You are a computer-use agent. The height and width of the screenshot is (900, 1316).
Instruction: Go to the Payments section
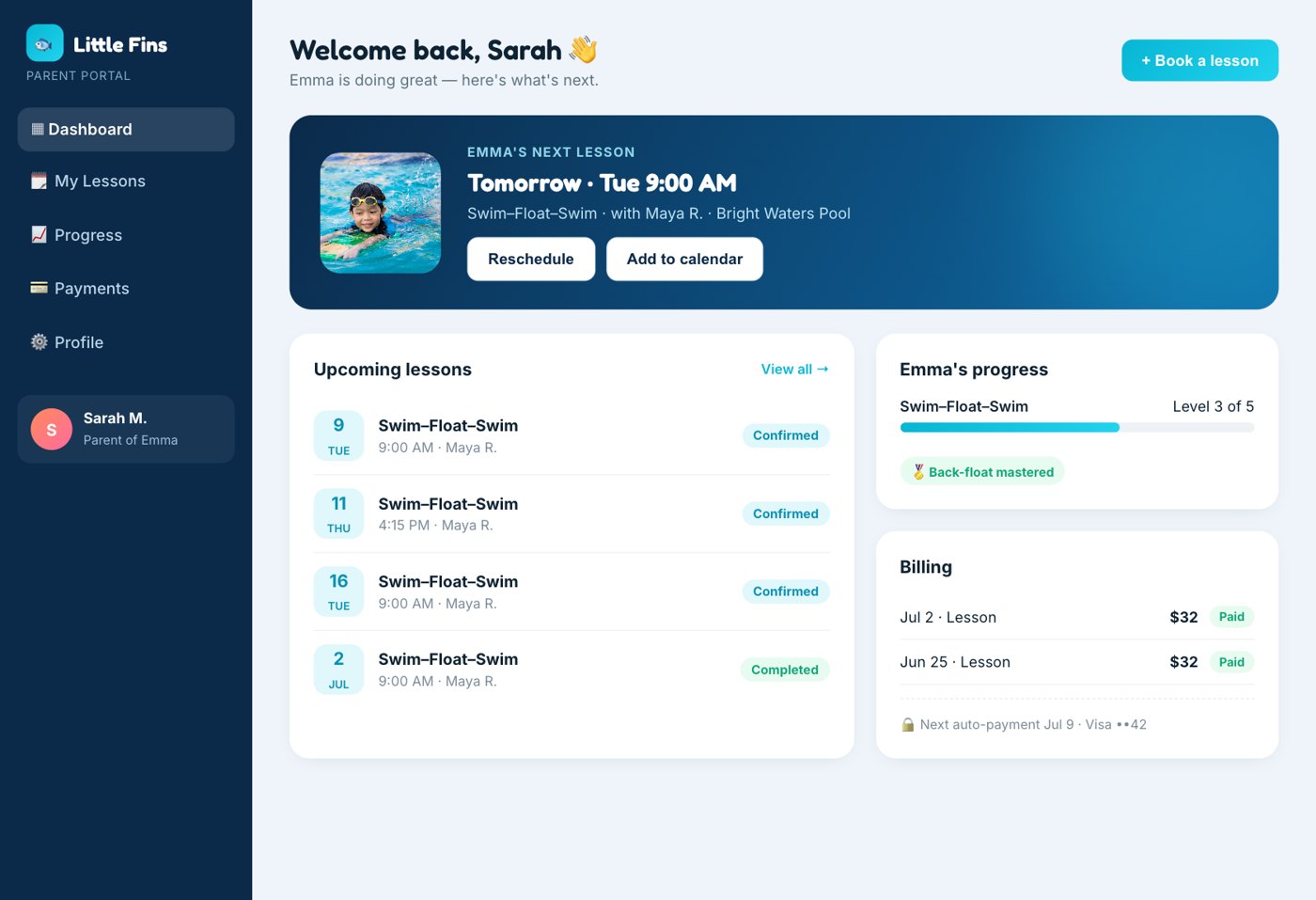point(126,289)
